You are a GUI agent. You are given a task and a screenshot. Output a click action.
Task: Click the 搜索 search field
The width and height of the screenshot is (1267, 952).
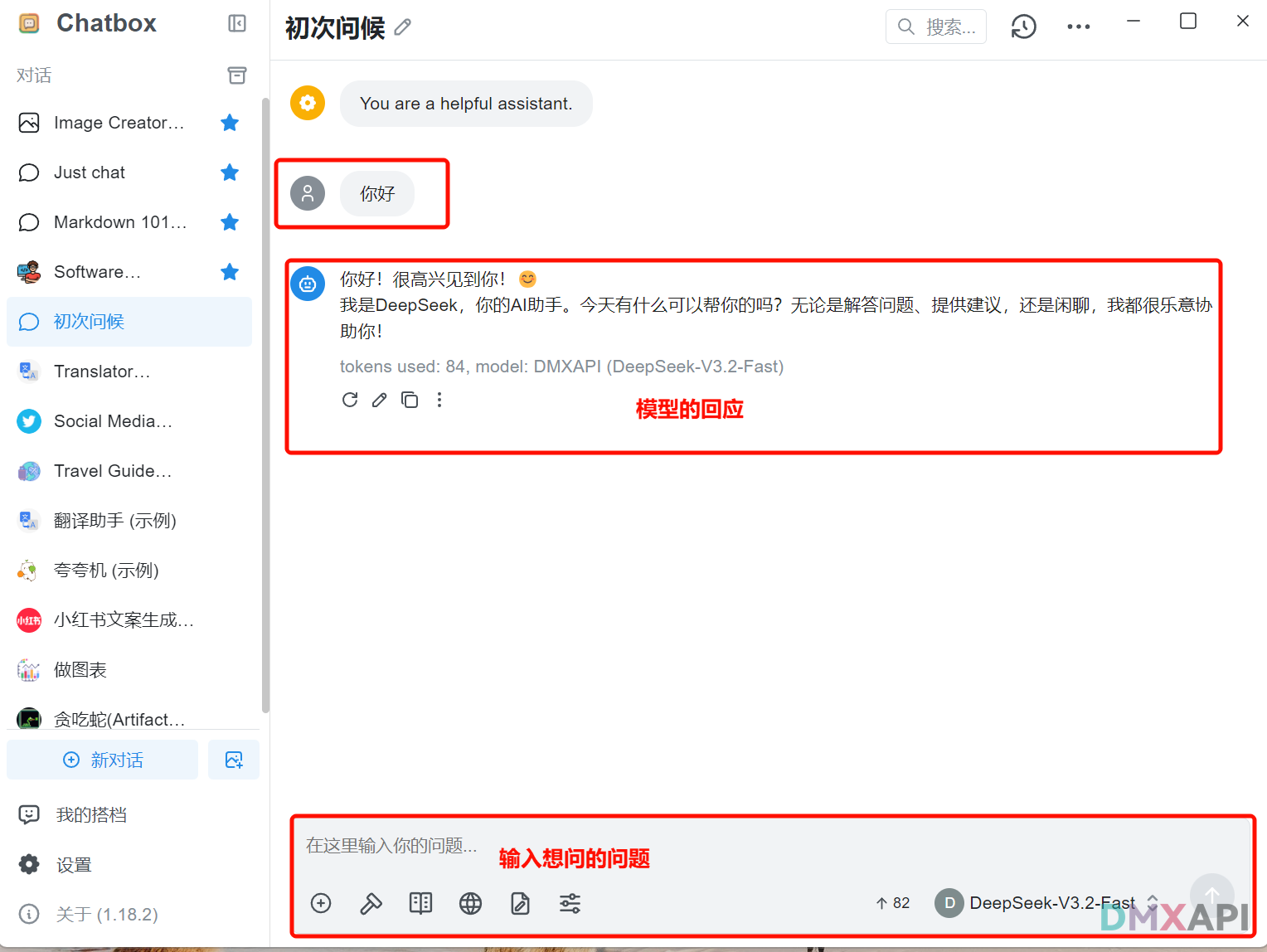pos(935,26)
